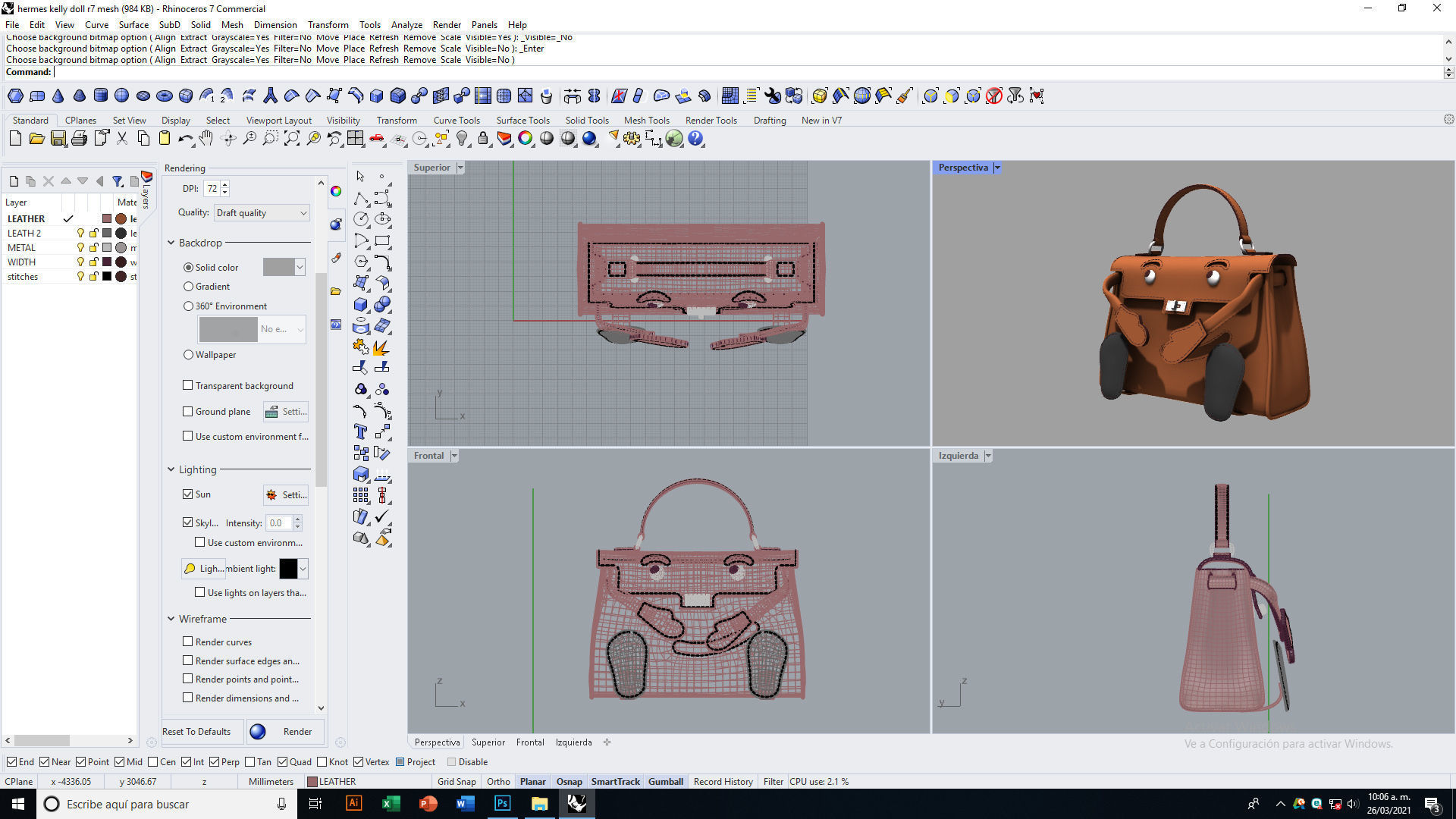Switch to the Frontal viewport tab at bottom
The height and width of the screenshot is (819, 1456).
pyautogui.click(x=530, y=742)
